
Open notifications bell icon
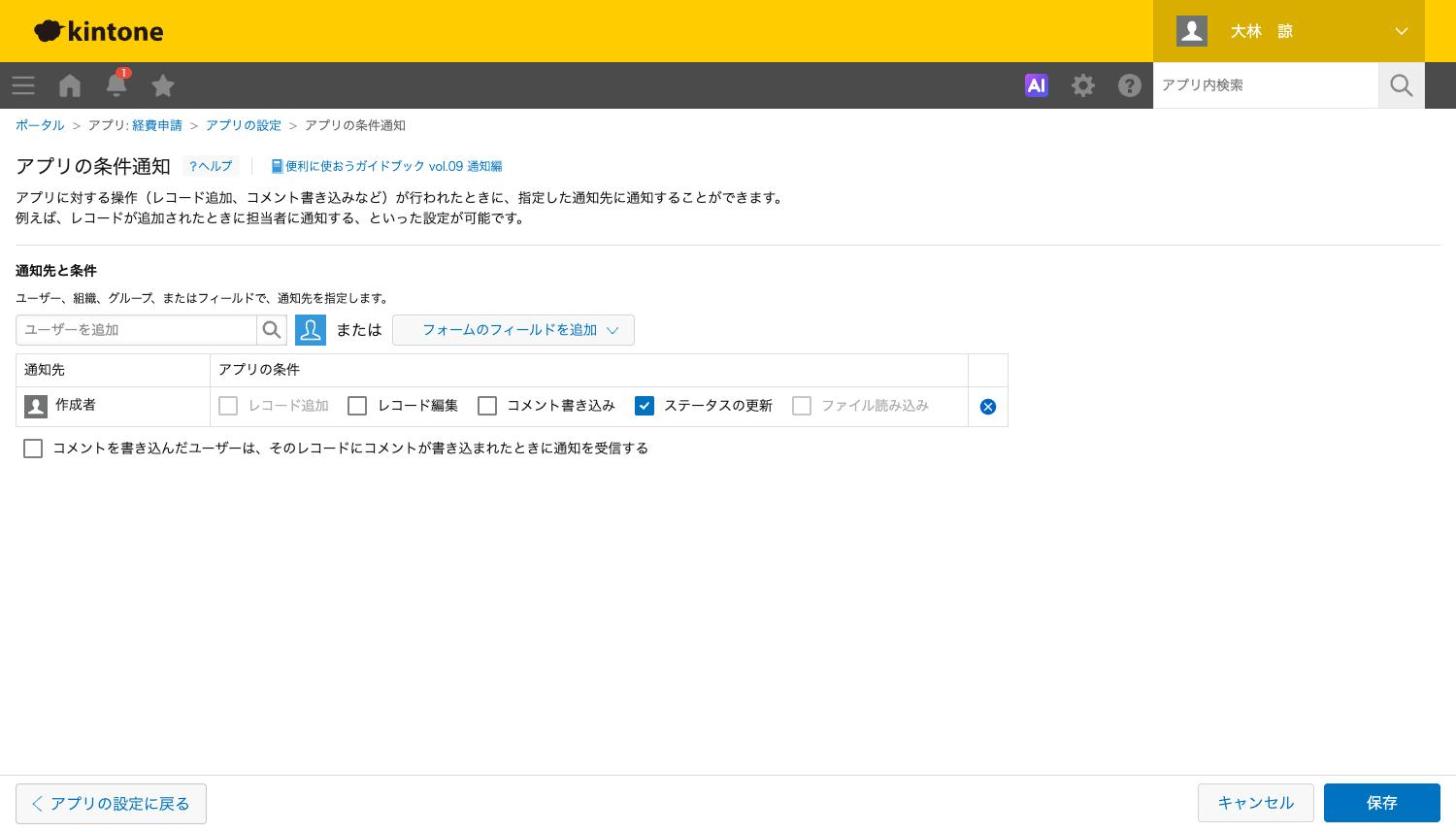click(117, 85)
